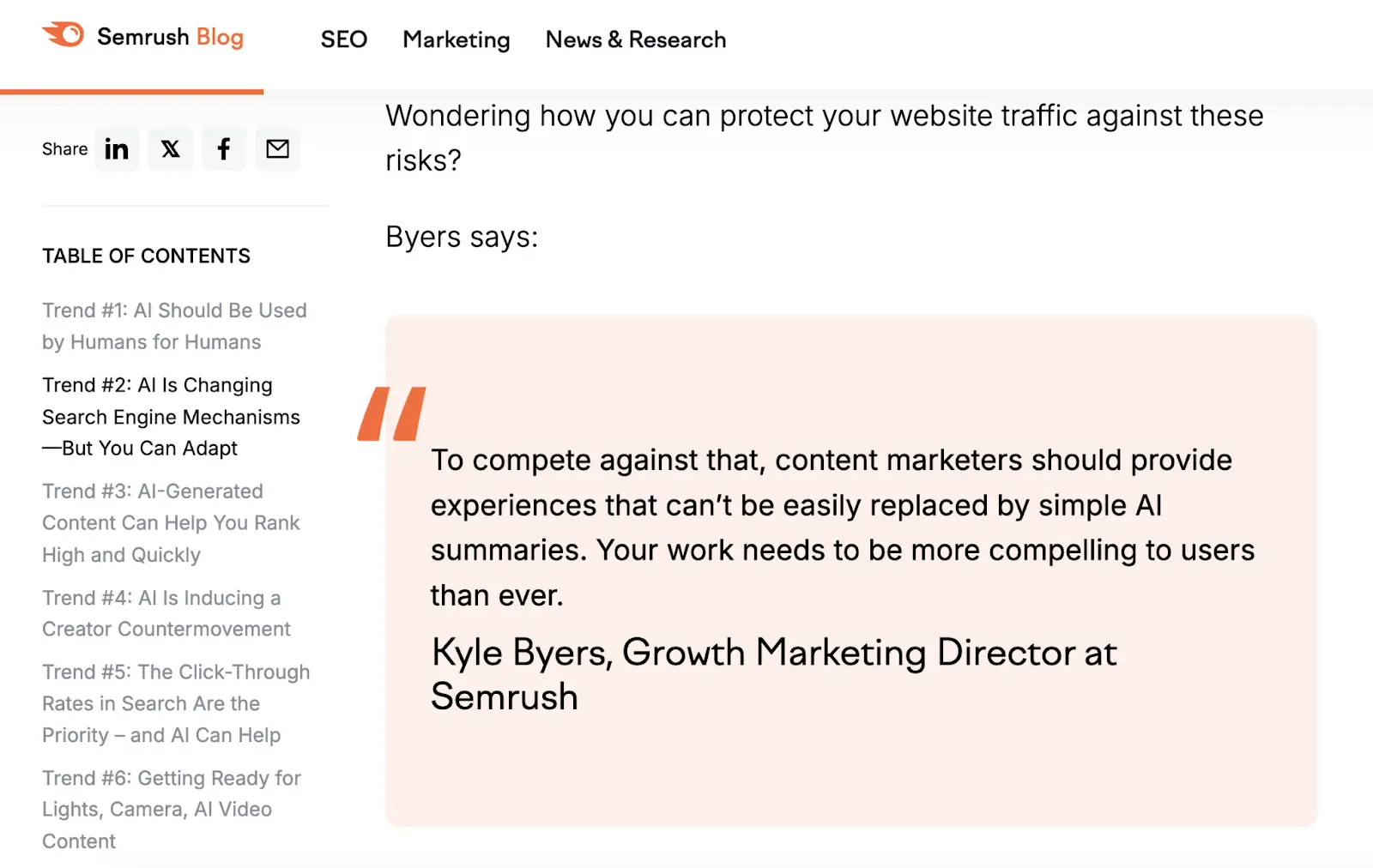Image resolution: width=1373 pixels, height=868 pixels.
Task: Click Kyle Byers' attribution in the quote
Action: pyautogui.click(x=773, y=674)
